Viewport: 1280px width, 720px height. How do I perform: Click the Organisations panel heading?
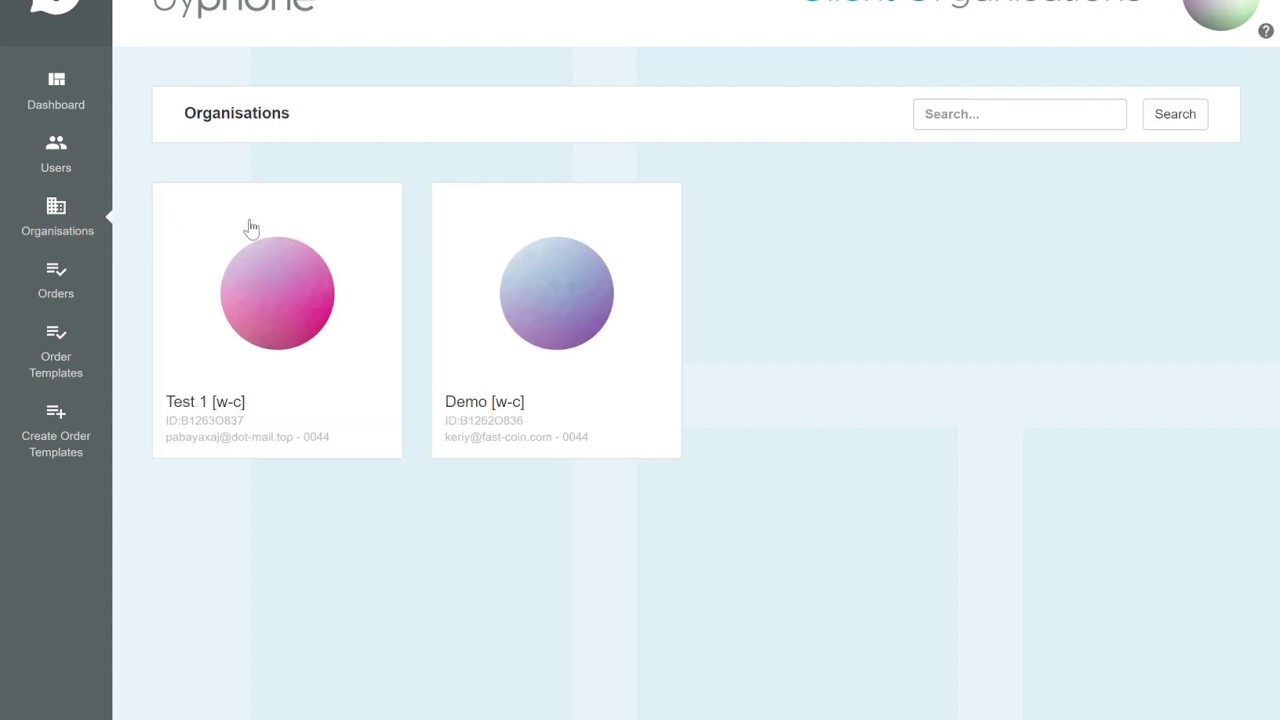click(236, 113)
